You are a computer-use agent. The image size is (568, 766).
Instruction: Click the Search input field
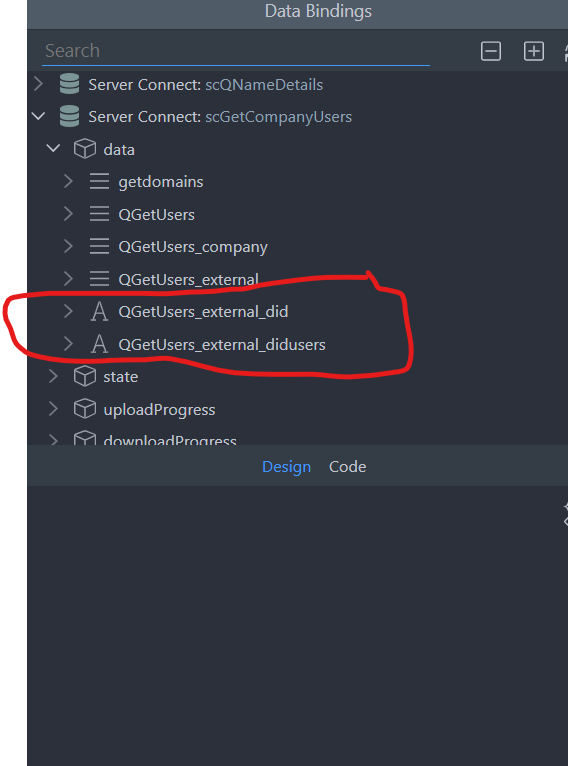236,51
